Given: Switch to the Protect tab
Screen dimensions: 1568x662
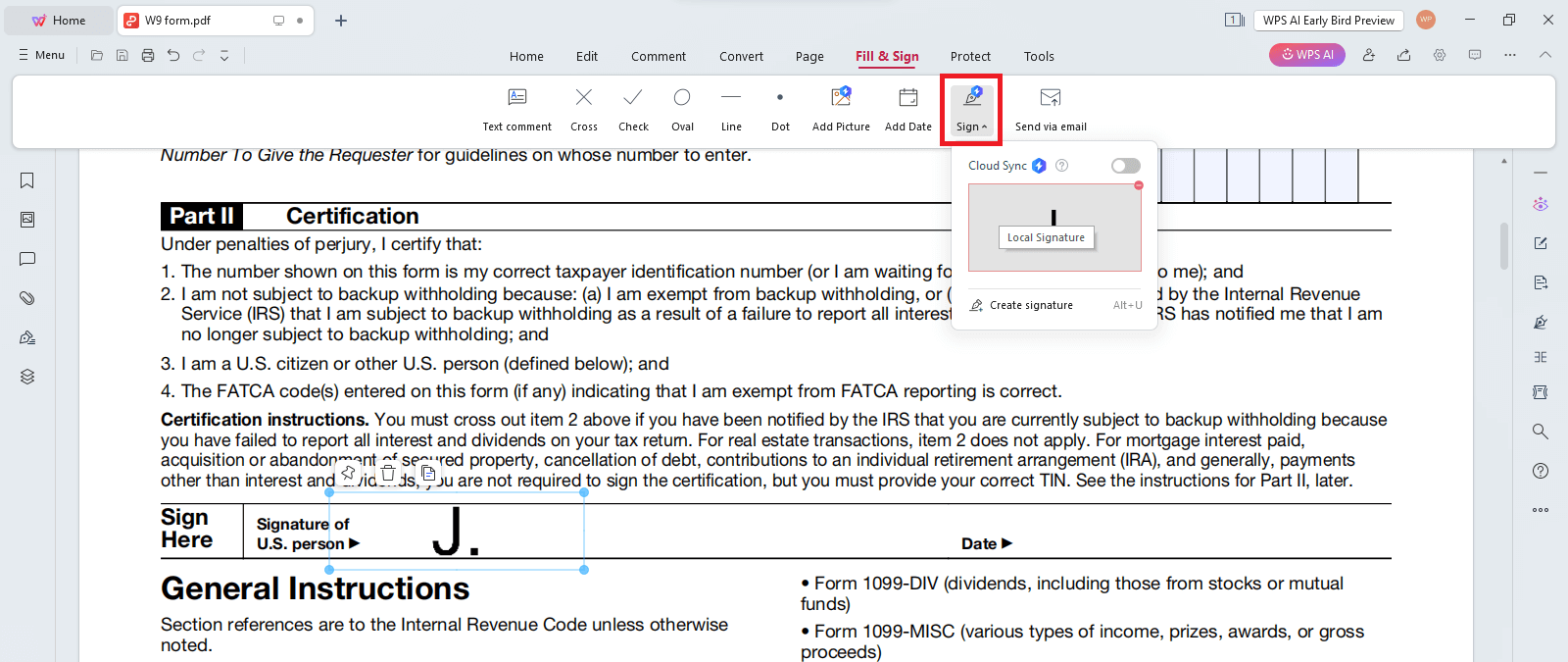Looking at the screenshot, I should pos(969,57).
